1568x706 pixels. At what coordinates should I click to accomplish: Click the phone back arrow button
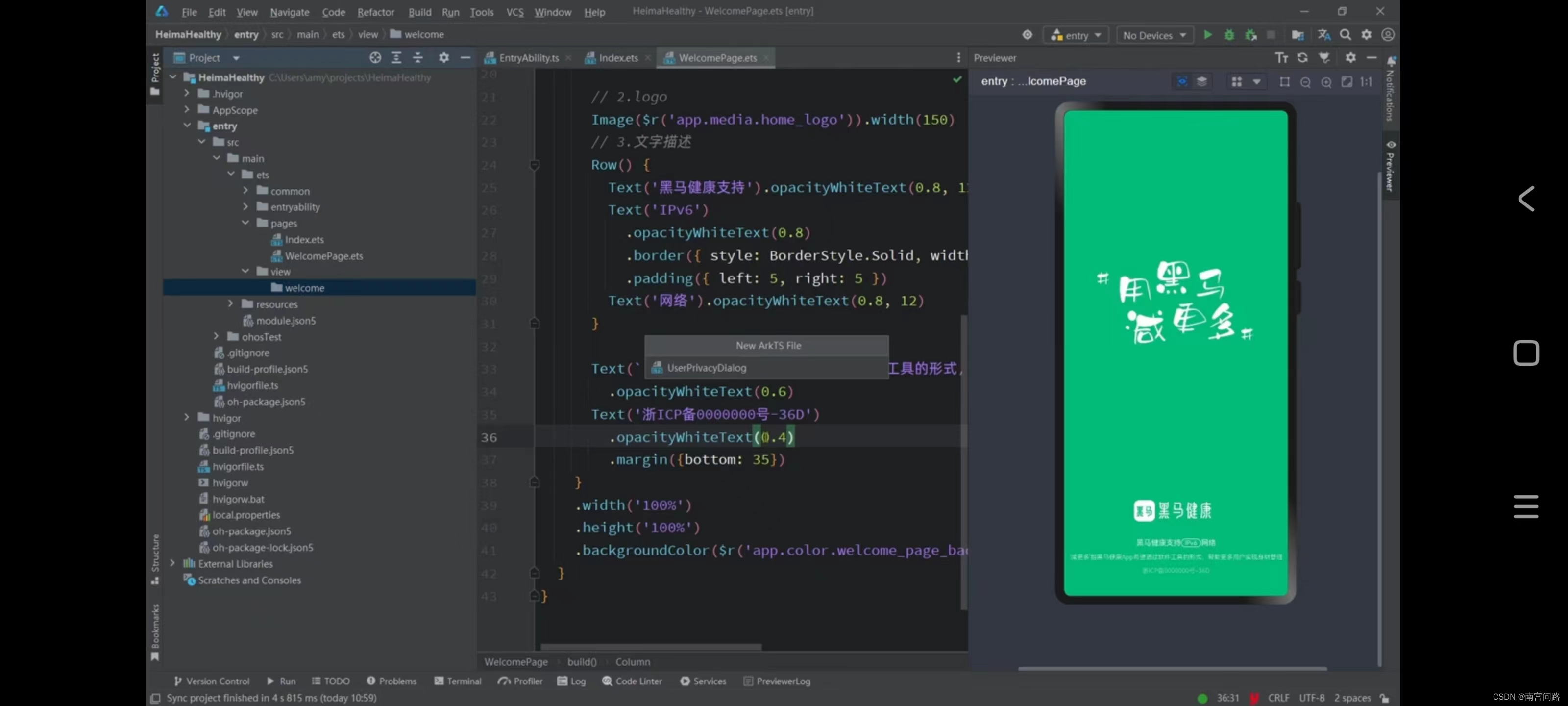pyautogui.click(x=1525, y=199)
